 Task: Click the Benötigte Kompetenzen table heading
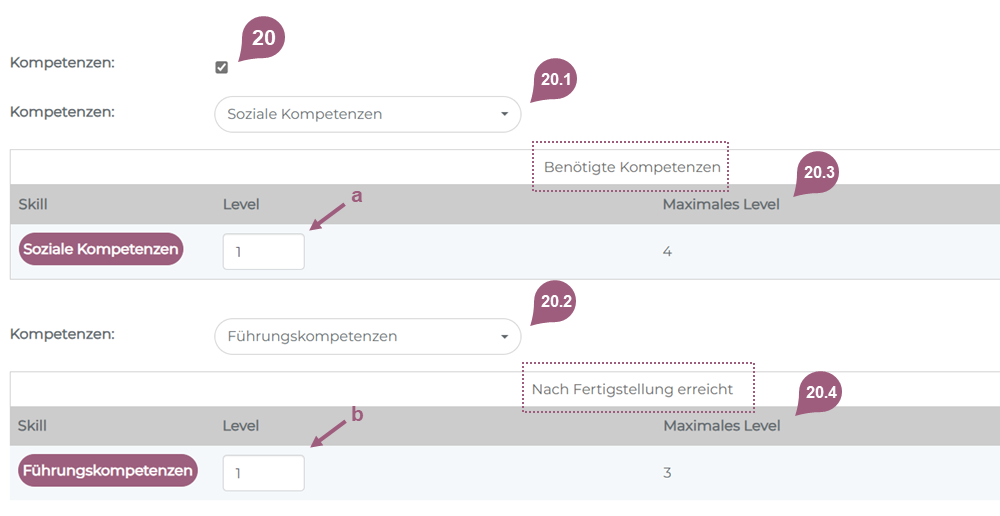[x=632, y=167]
